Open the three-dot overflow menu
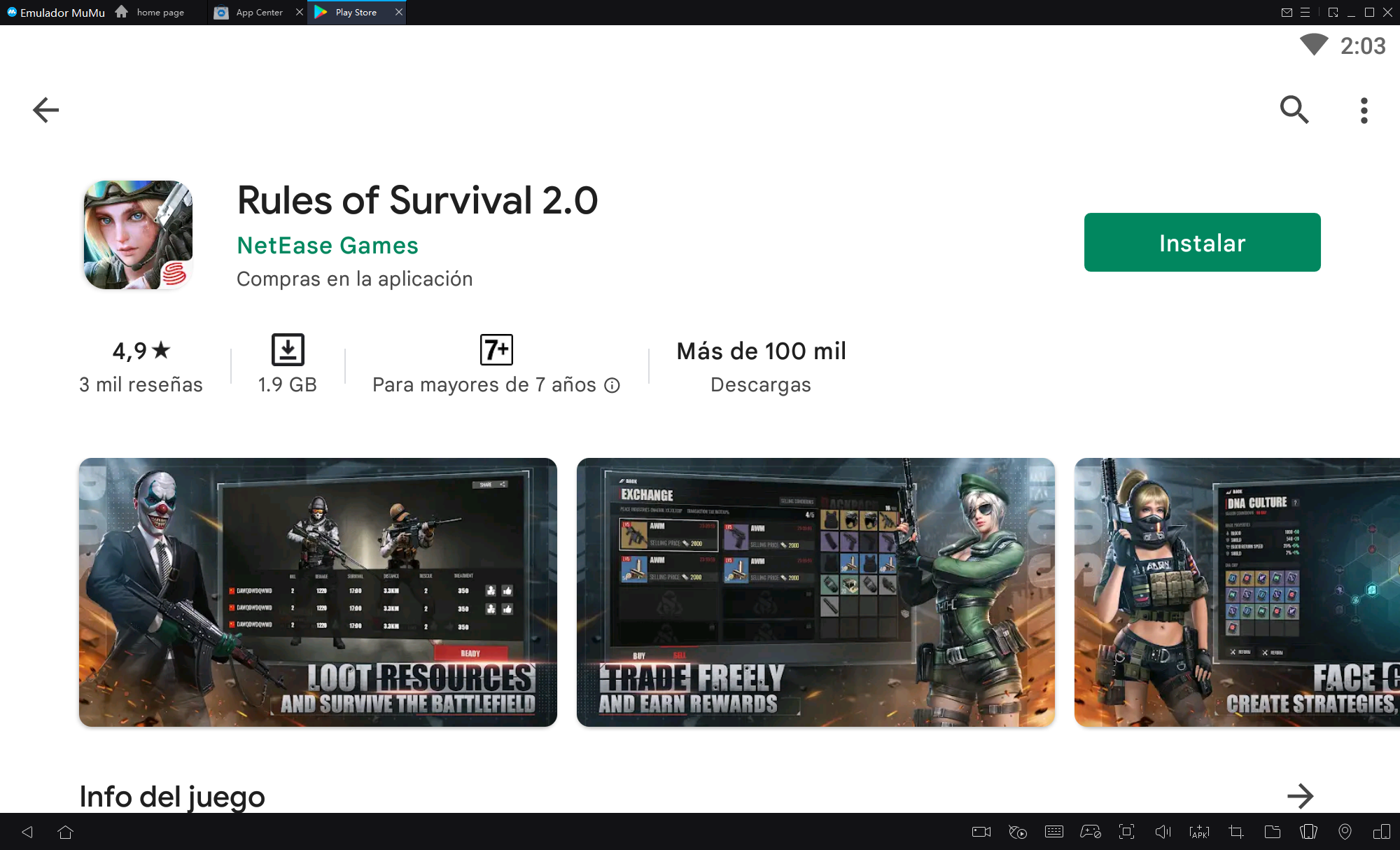The image size is (1400, 850). click(1364, 110)
